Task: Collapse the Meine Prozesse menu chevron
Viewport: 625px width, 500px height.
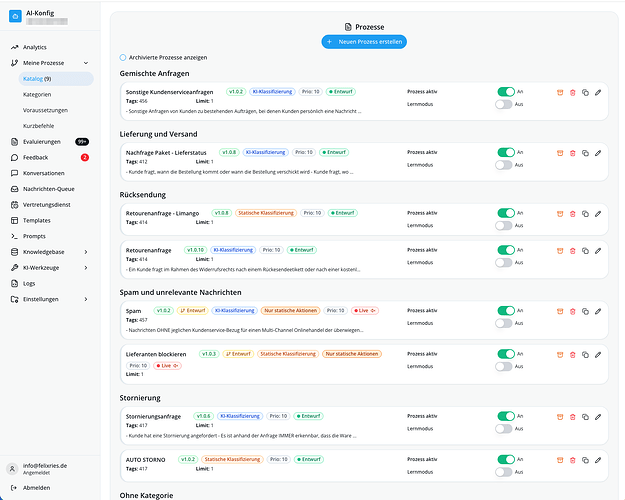Action: point(86,63)
